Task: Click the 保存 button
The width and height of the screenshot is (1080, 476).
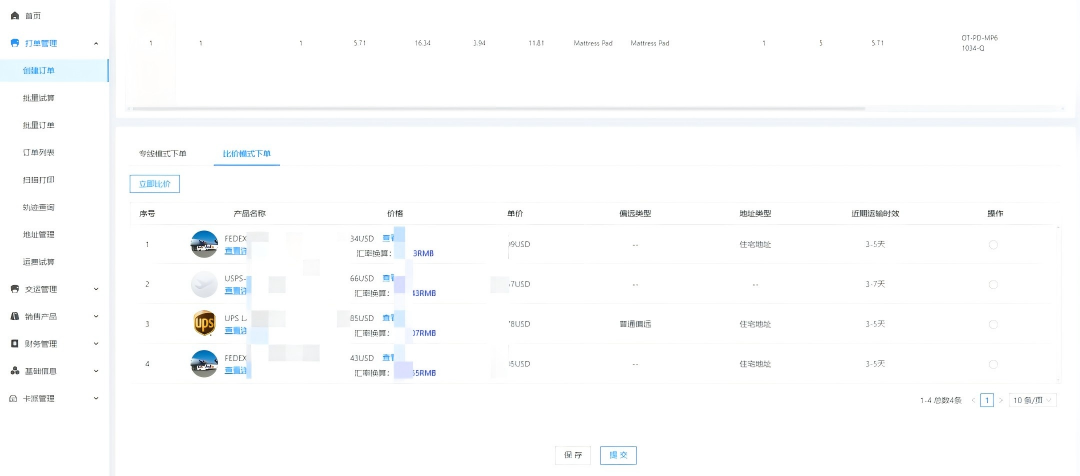Action: pyautogui.click(x=573, y=455)
